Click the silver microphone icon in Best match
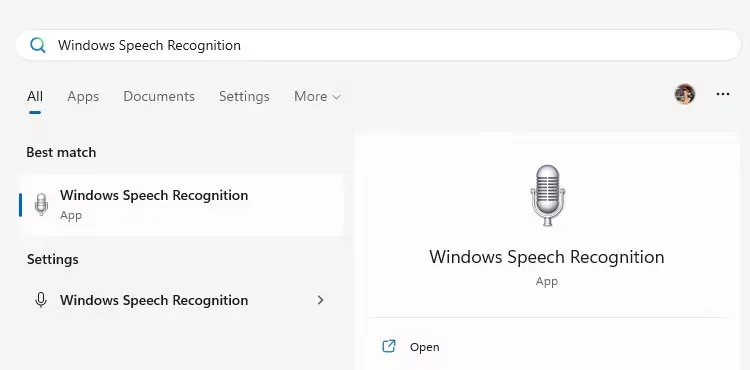 pyautogui.click(x=42, y=205)
